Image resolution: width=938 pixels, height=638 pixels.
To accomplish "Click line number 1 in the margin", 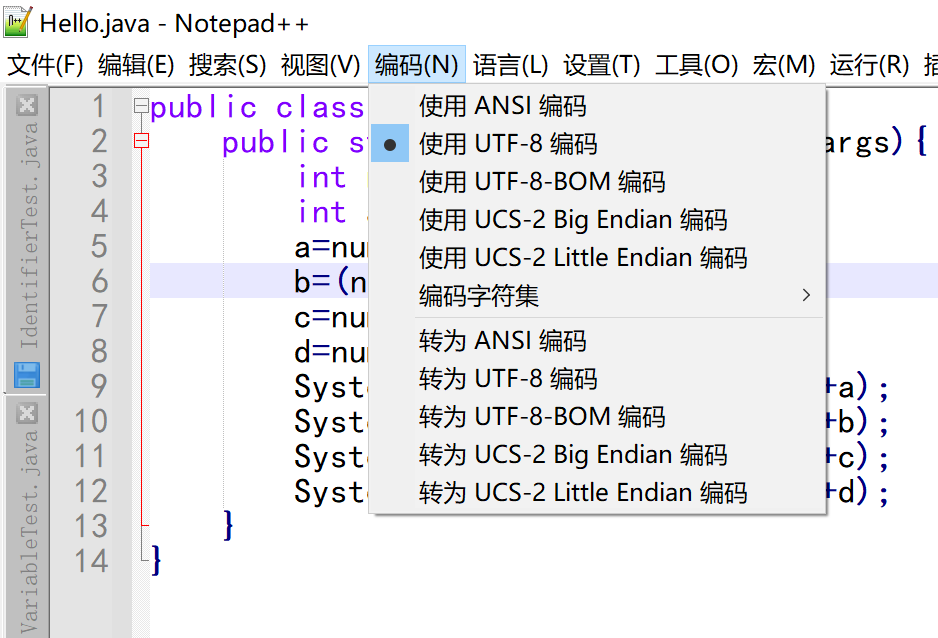I will (99, 106).
